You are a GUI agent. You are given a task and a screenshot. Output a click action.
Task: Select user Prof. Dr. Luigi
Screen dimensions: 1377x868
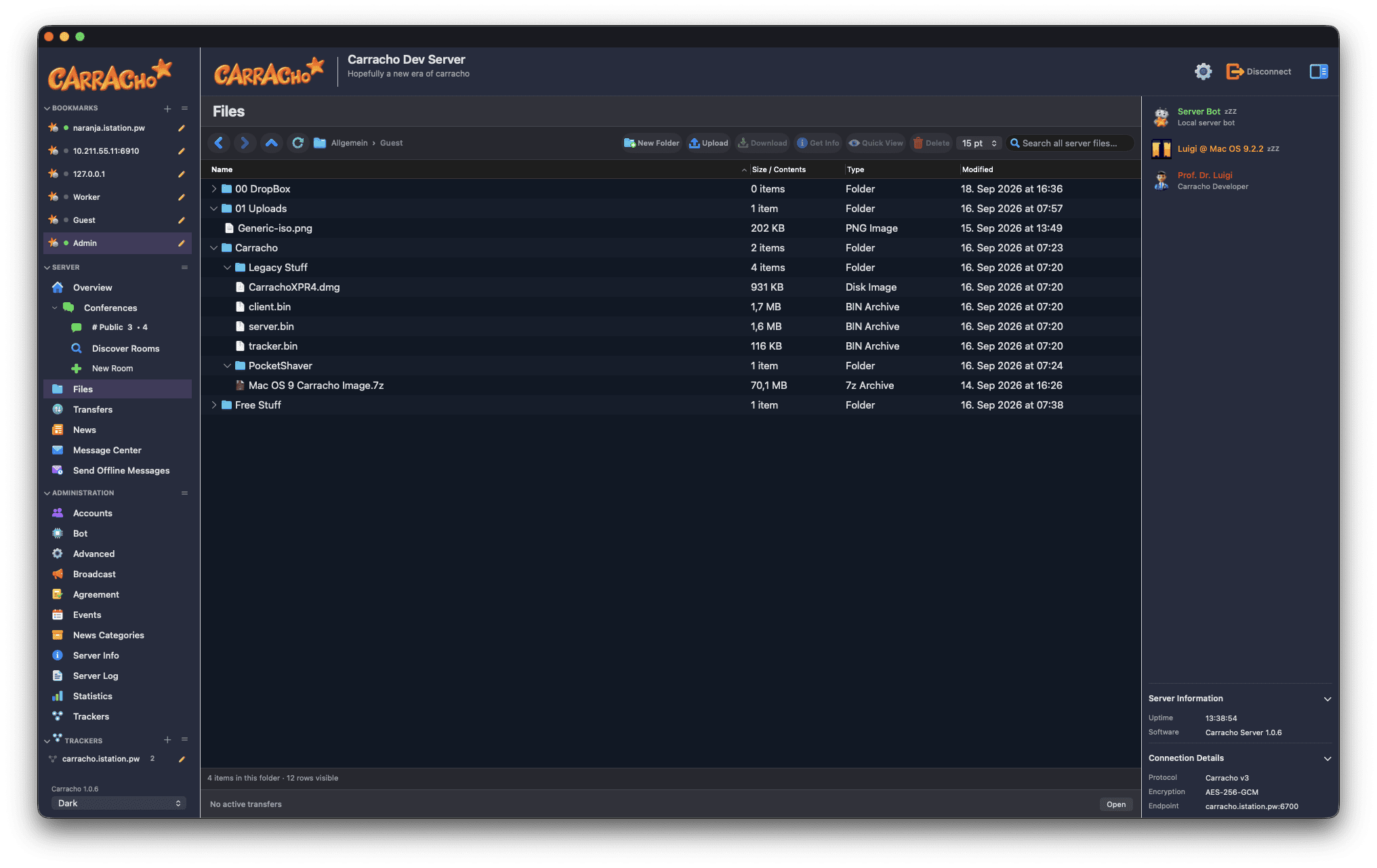coord(1205,175)
